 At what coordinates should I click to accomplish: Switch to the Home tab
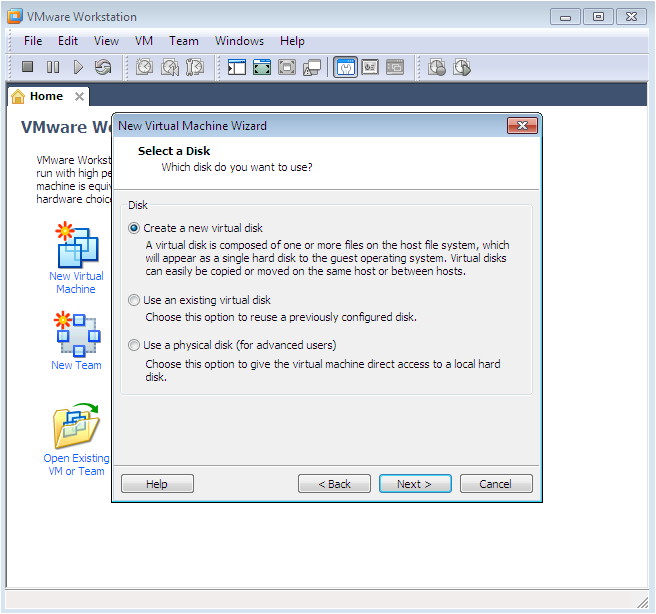tap(46, 96)
